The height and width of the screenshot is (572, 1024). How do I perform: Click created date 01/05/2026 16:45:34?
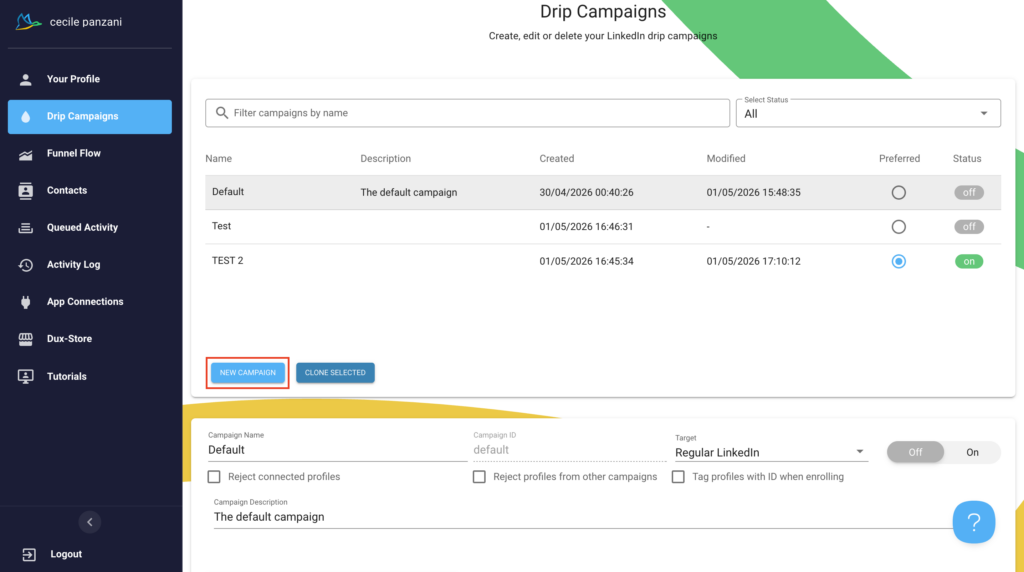coord(586,261)
